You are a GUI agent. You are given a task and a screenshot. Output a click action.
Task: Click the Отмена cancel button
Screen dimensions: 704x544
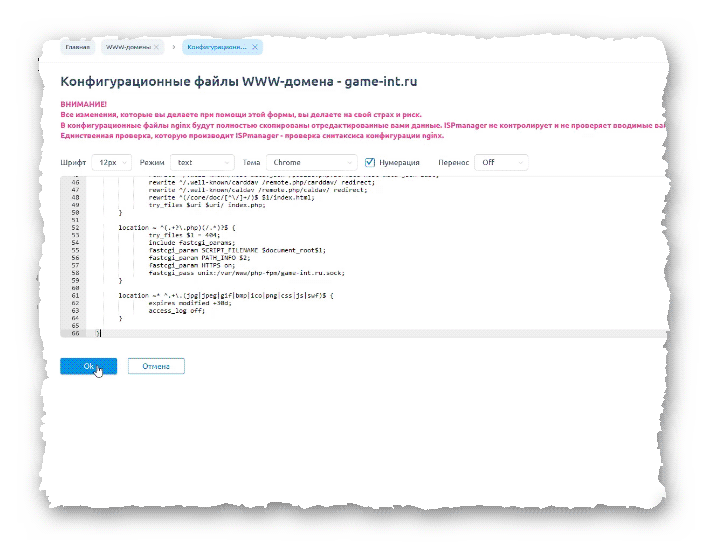click(156, 366)
